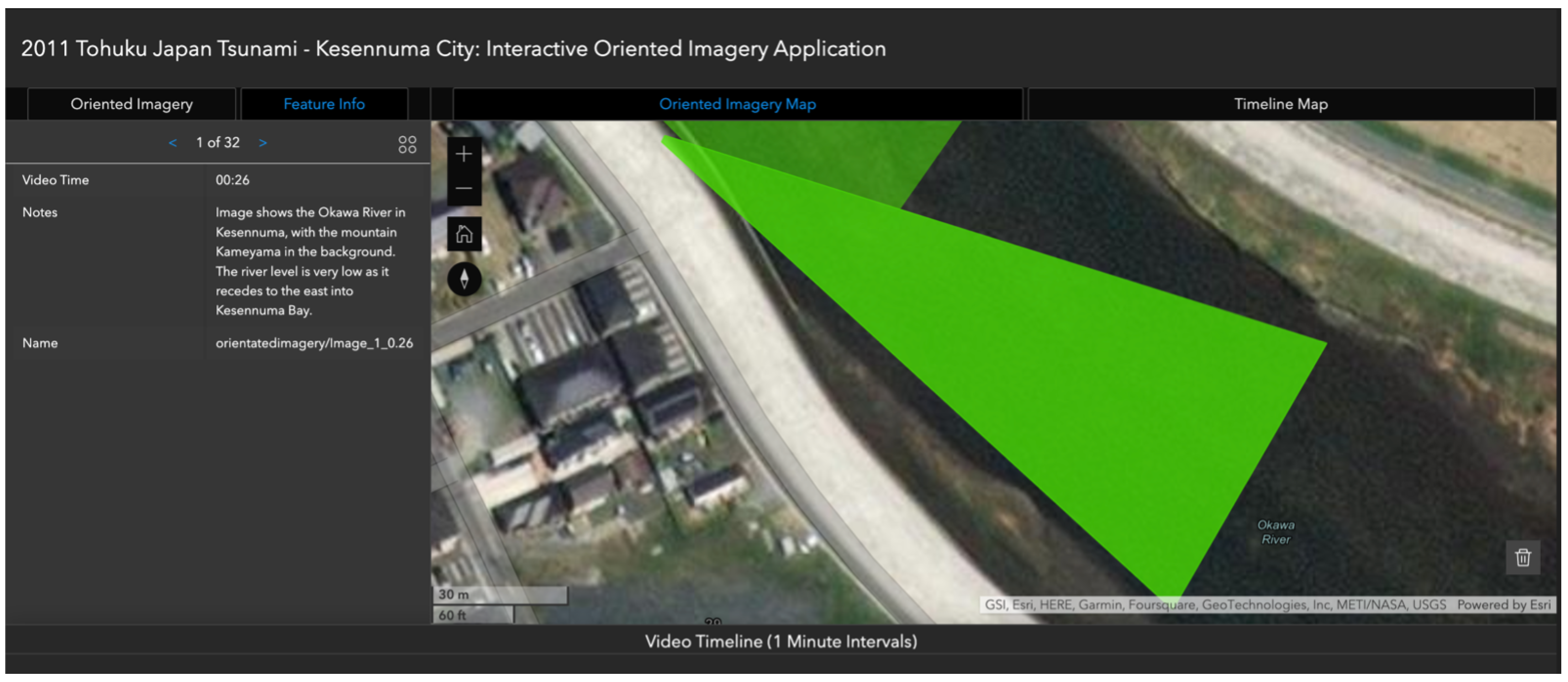Click the map zoom in plus button
Viewport: 1568px width, 682px height.
coord(464,154)
